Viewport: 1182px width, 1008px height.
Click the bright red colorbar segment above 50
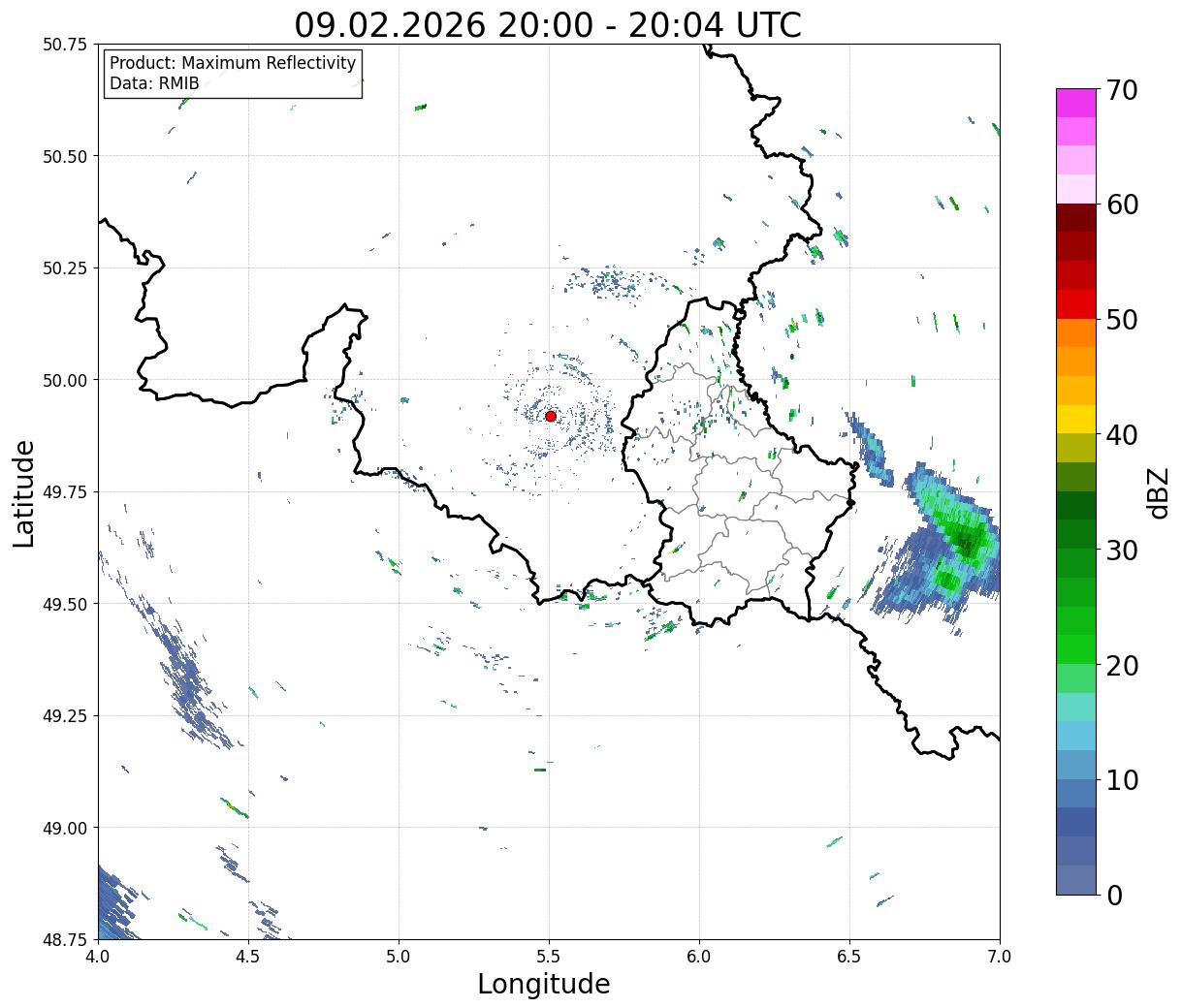coord(1075,303)
